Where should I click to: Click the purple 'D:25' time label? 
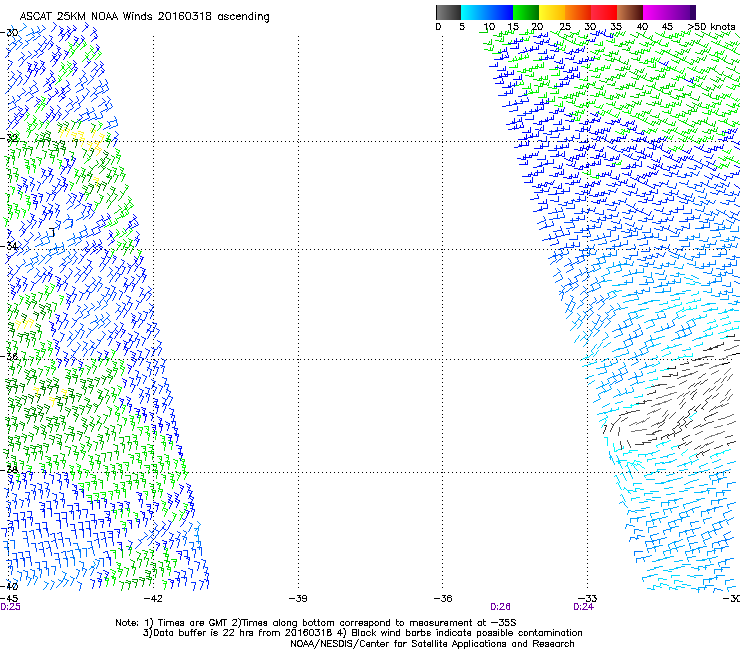pyautogui.click(x=10, y=607)
